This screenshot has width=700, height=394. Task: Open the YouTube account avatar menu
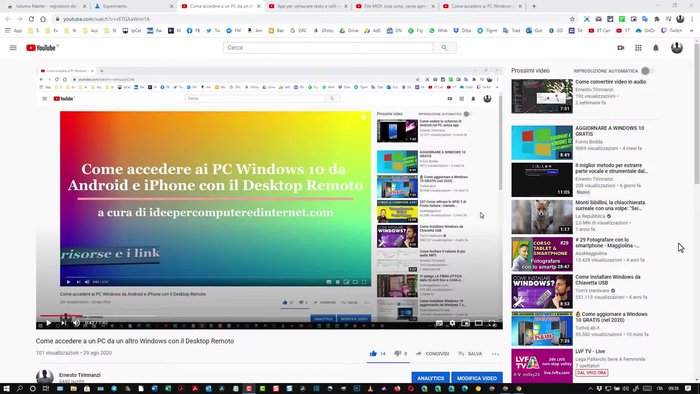[x=677, y=48]
